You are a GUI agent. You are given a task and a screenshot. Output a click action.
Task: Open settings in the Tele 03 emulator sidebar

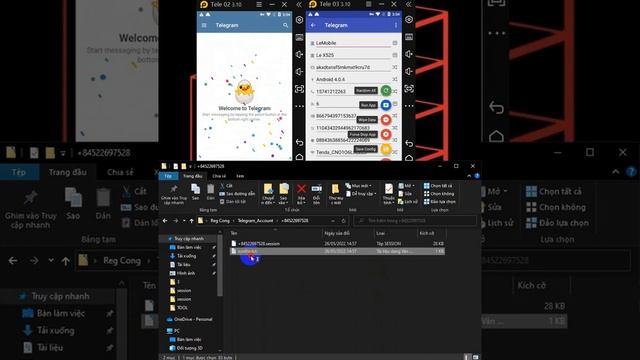pyautogui.click(x=409, y=20)
